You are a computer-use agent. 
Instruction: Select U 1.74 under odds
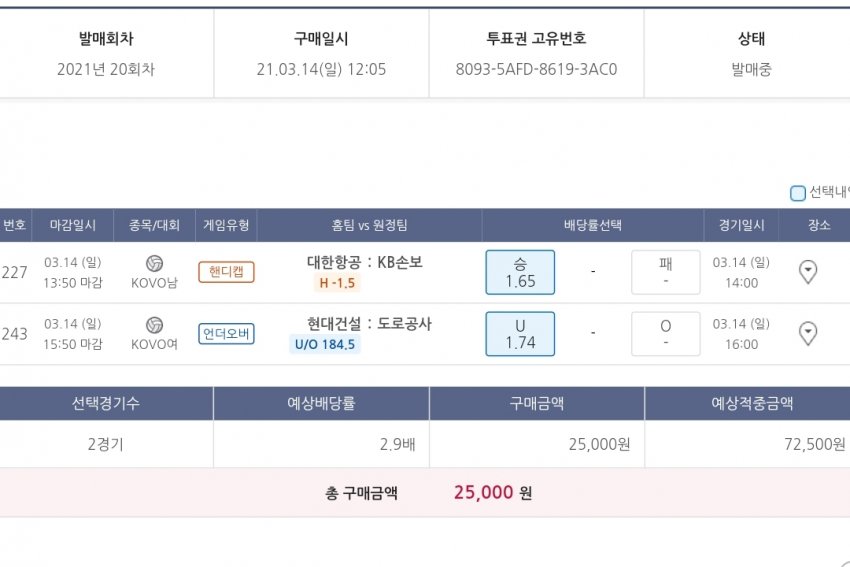(x=520, y=334)
